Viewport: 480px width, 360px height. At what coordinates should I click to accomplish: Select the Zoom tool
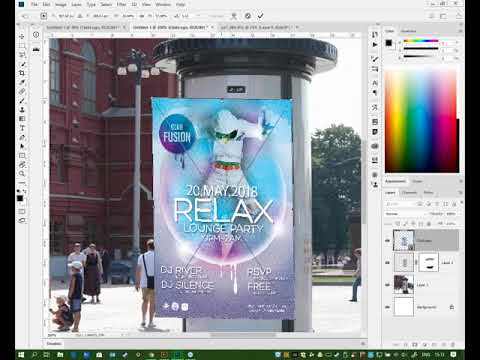pos(22,174)
